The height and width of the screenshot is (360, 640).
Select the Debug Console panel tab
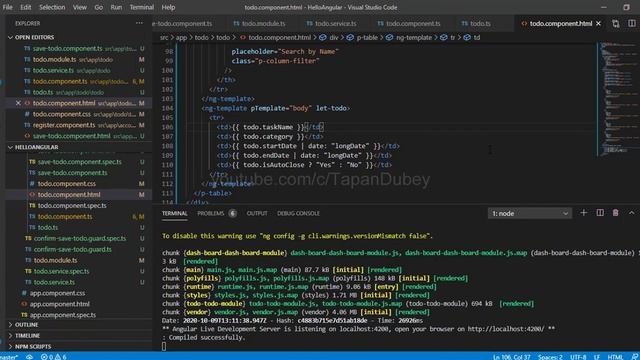298,213
